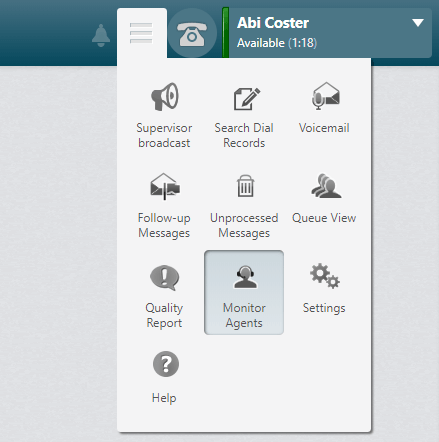Collapse the hamburger menu button
This screenshot has height=442, width=439.
click(141, 33)
